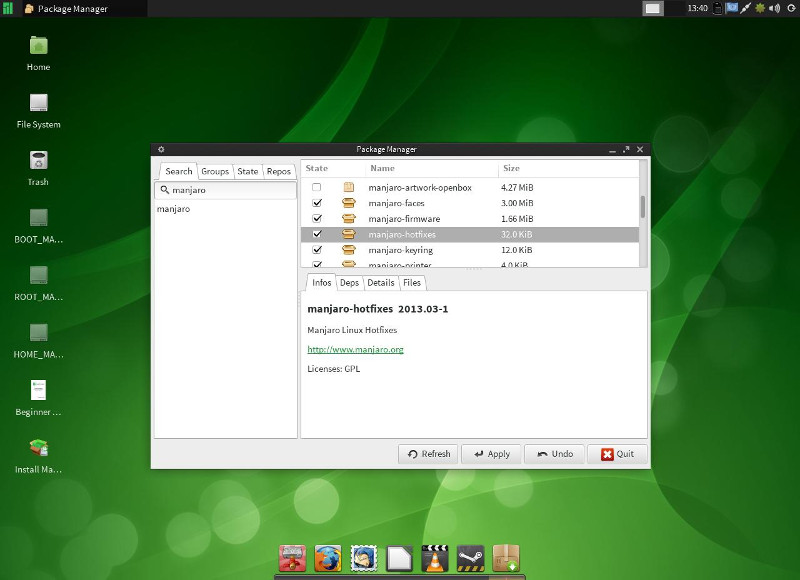
Task: Open Thunderbird mail from the dock
Action: (364, 558)
